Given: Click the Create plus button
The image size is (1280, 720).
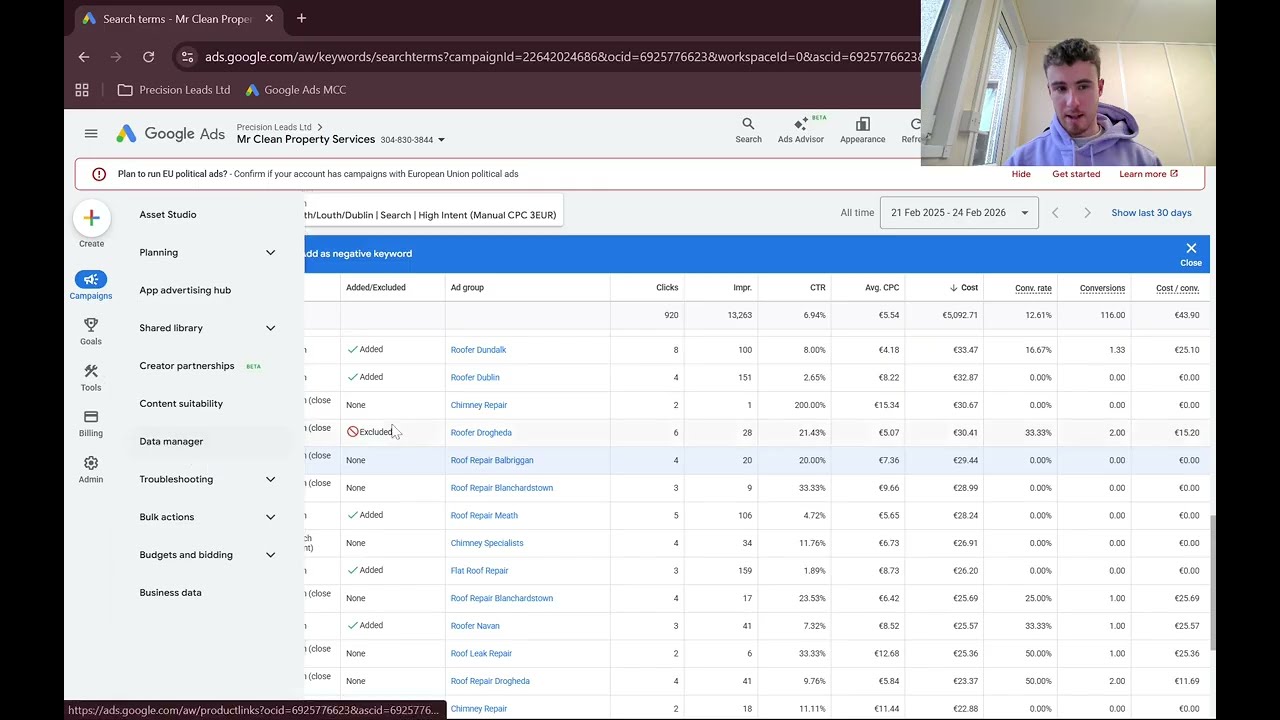Looking at the screenshot, I should click(91, 217).
